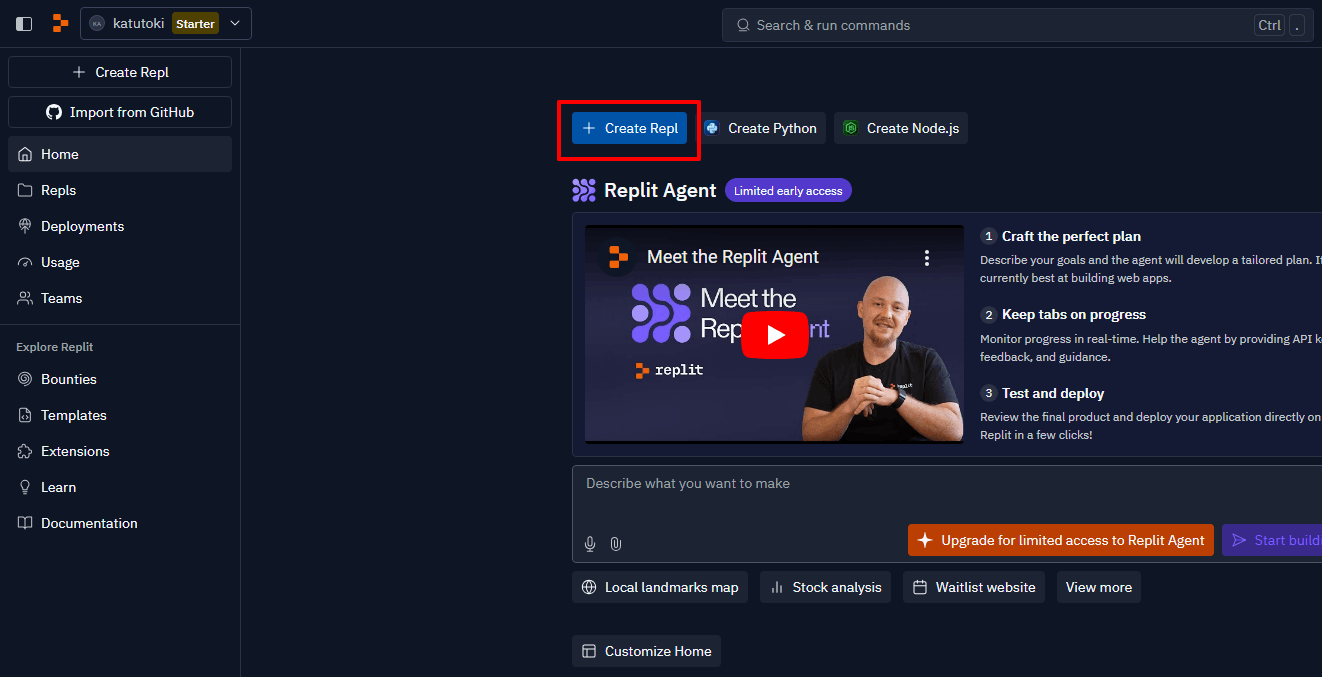Click the sidebar Create Repl button
This screenshot has height=677, width=1322.
point(120,72)
